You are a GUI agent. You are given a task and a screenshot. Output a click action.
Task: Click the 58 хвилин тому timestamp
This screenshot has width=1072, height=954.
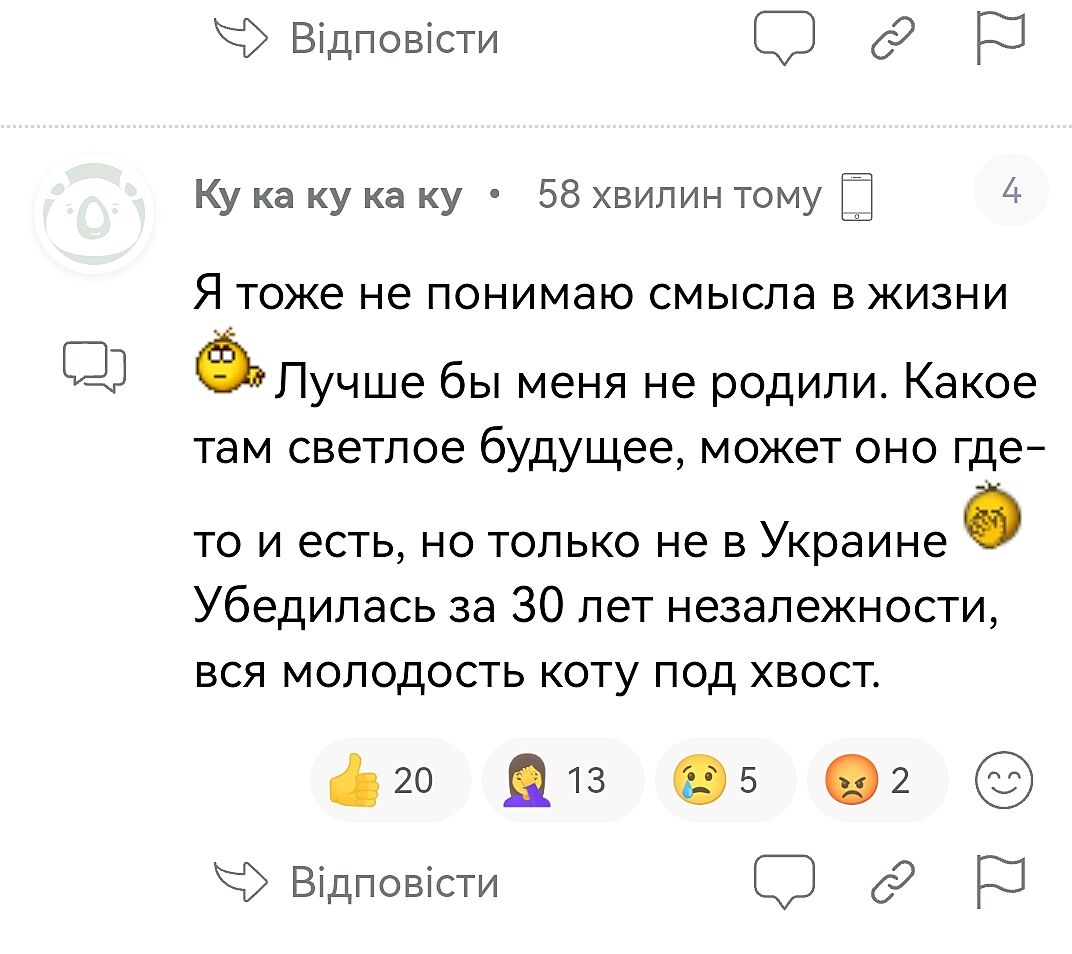pyautogui.click(x=680, y=197)
